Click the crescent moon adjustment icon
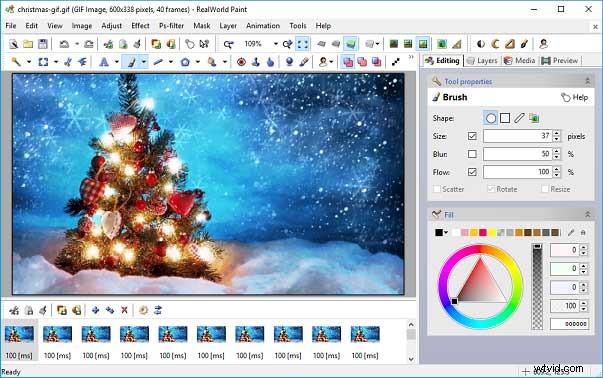603x378 pixels. pos(495,44)
